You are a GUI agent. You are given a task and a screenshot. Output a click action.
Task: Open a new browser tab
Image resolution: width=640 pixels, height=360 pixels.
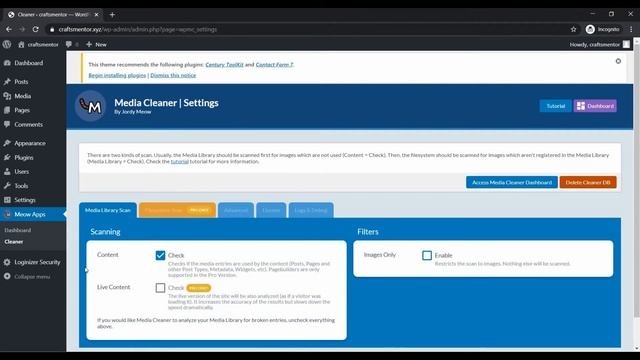112,15
